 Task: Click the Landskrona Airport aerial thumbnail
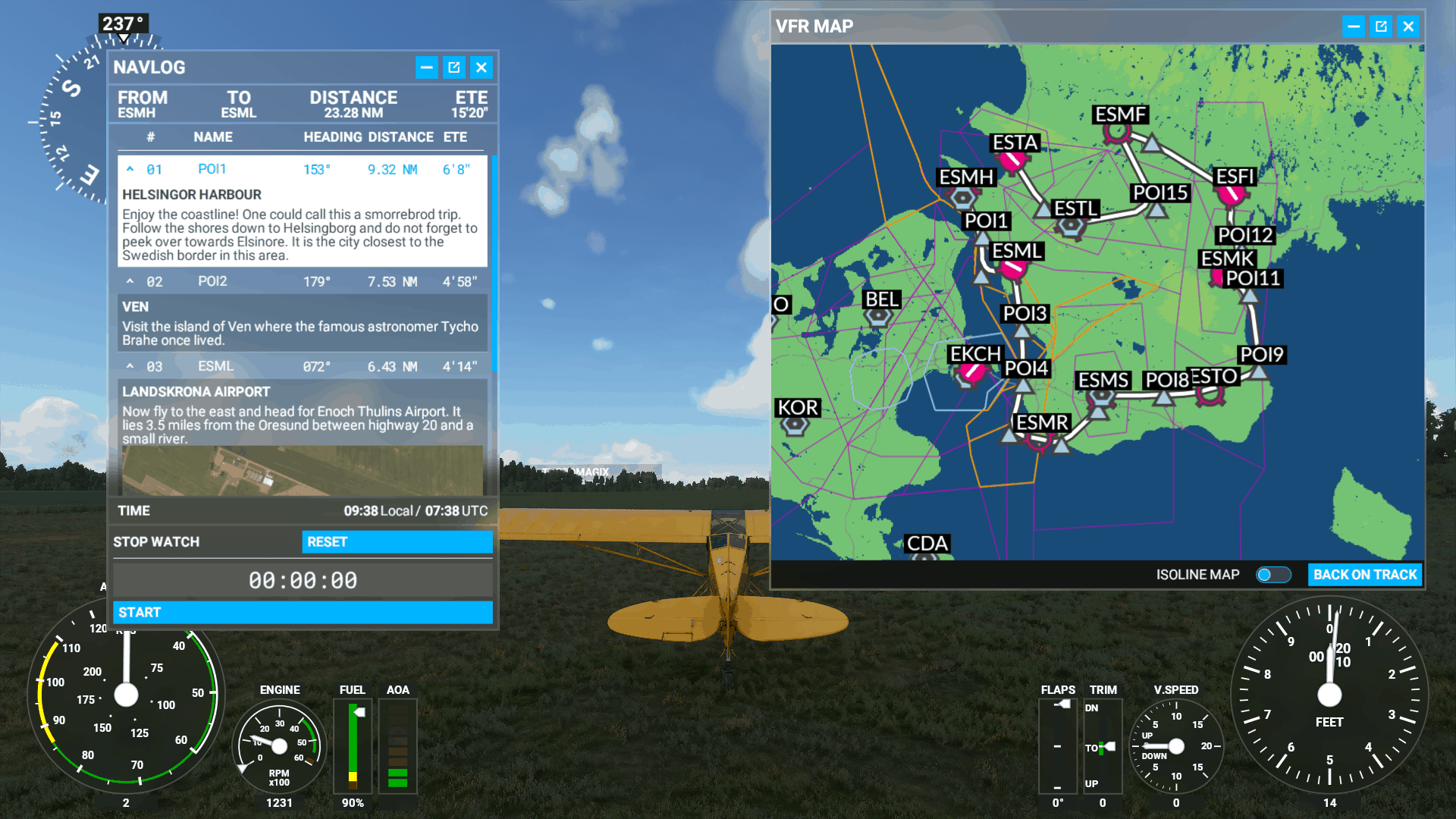pyautogui.click(x=302, y=470)
